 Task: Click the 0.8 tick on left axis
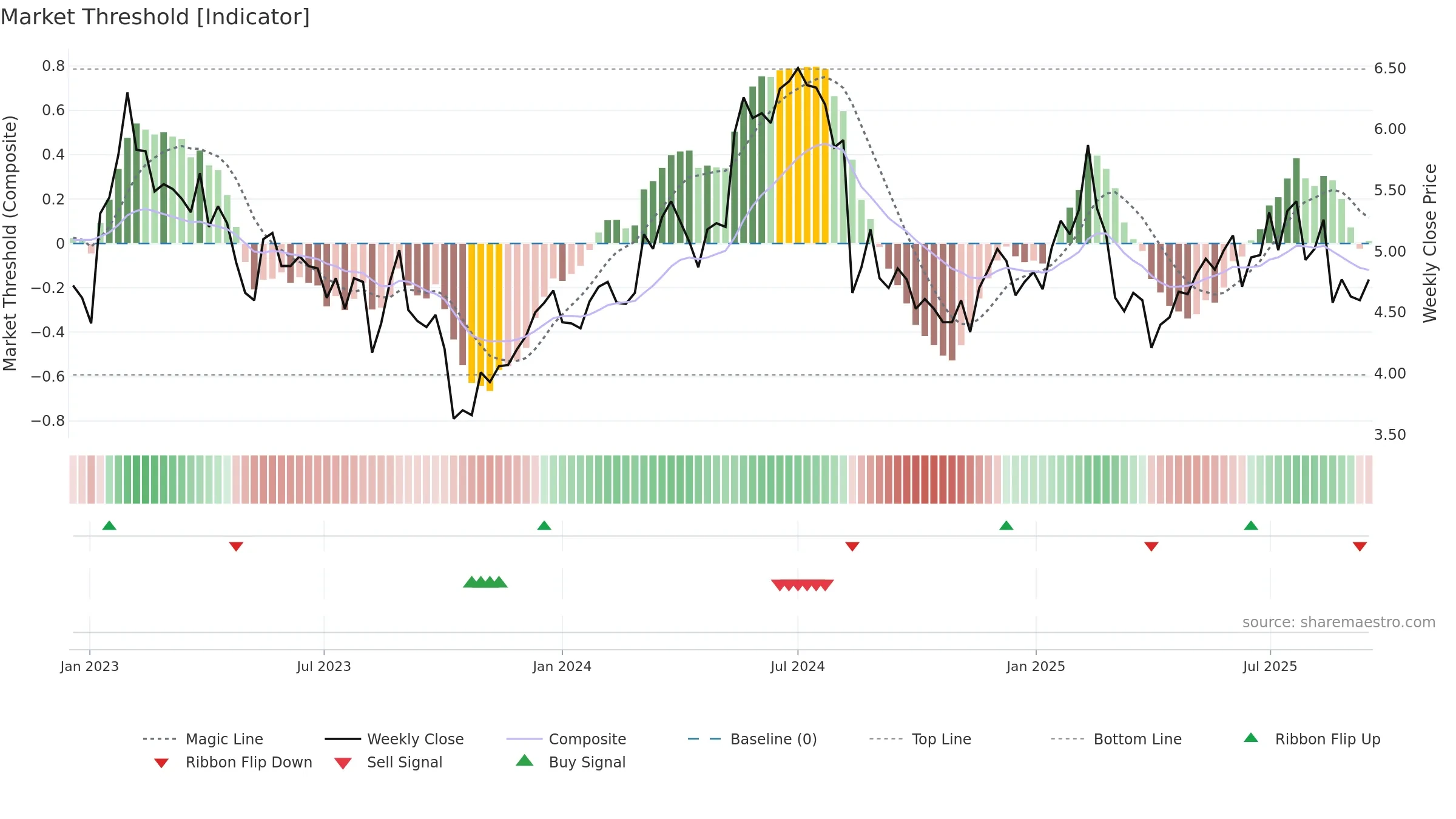[53, 66]
